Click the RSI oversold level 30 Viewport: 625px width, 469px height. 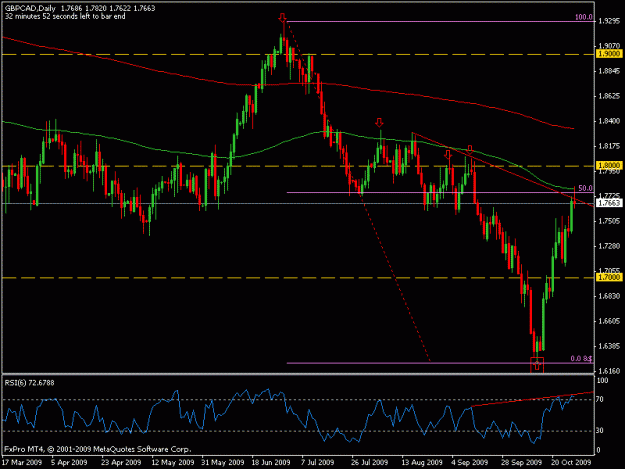pyautogui.click(x=600, y=431)
